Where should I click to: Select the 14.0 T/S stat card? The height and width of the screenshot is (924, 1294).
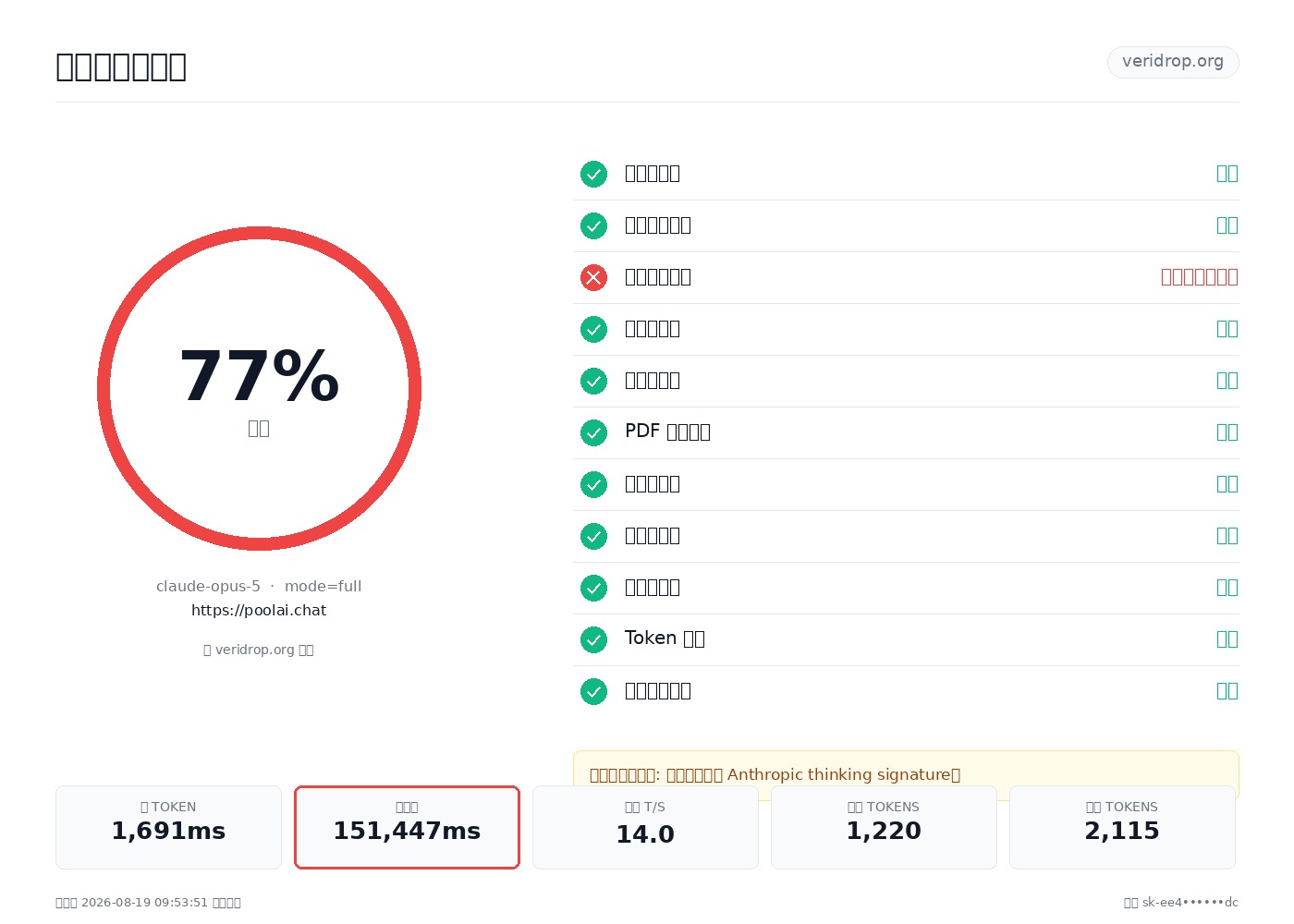tap(645, 827)
